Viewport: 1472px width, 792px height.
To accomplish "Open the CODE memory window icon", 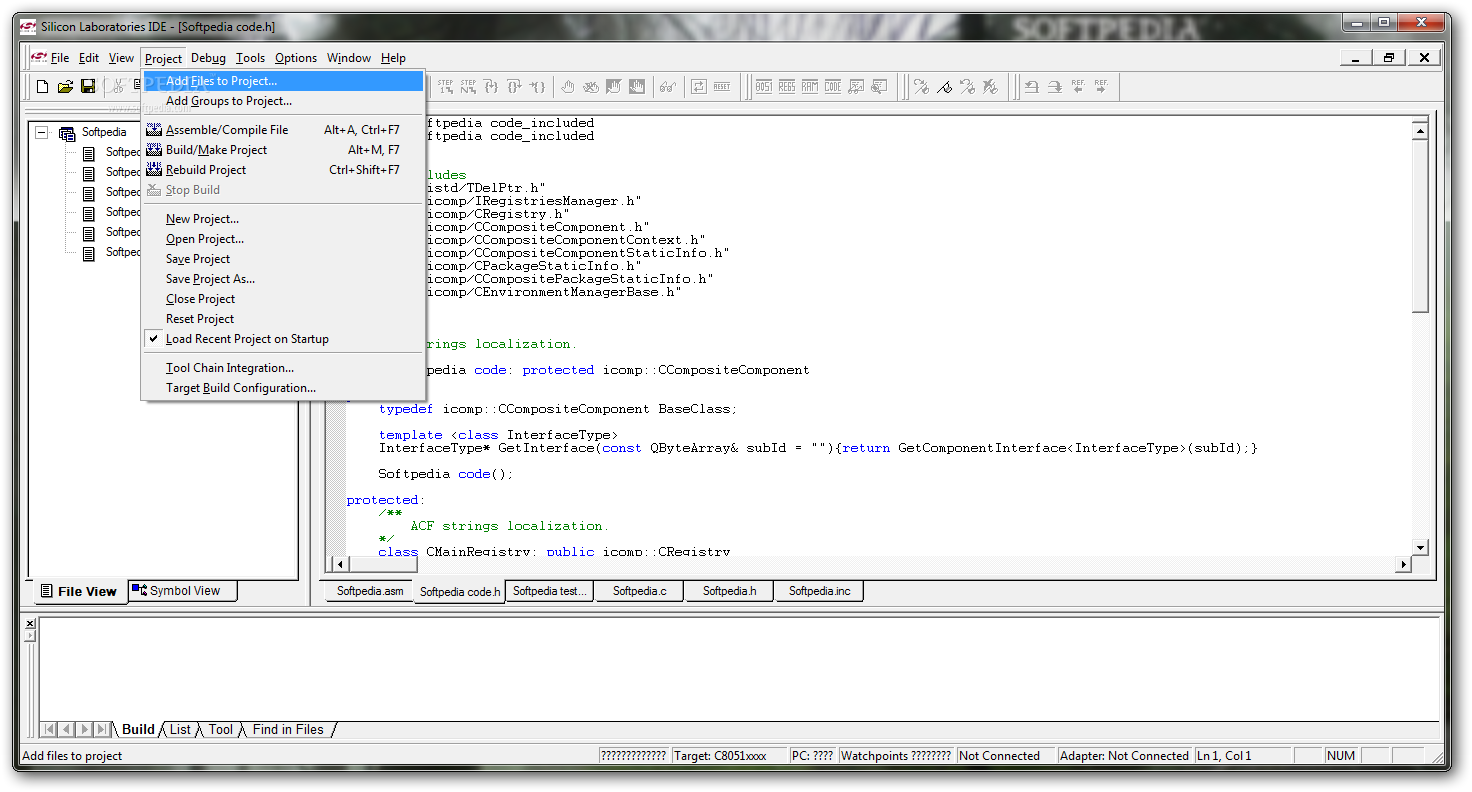I will [x=833, y=87].
